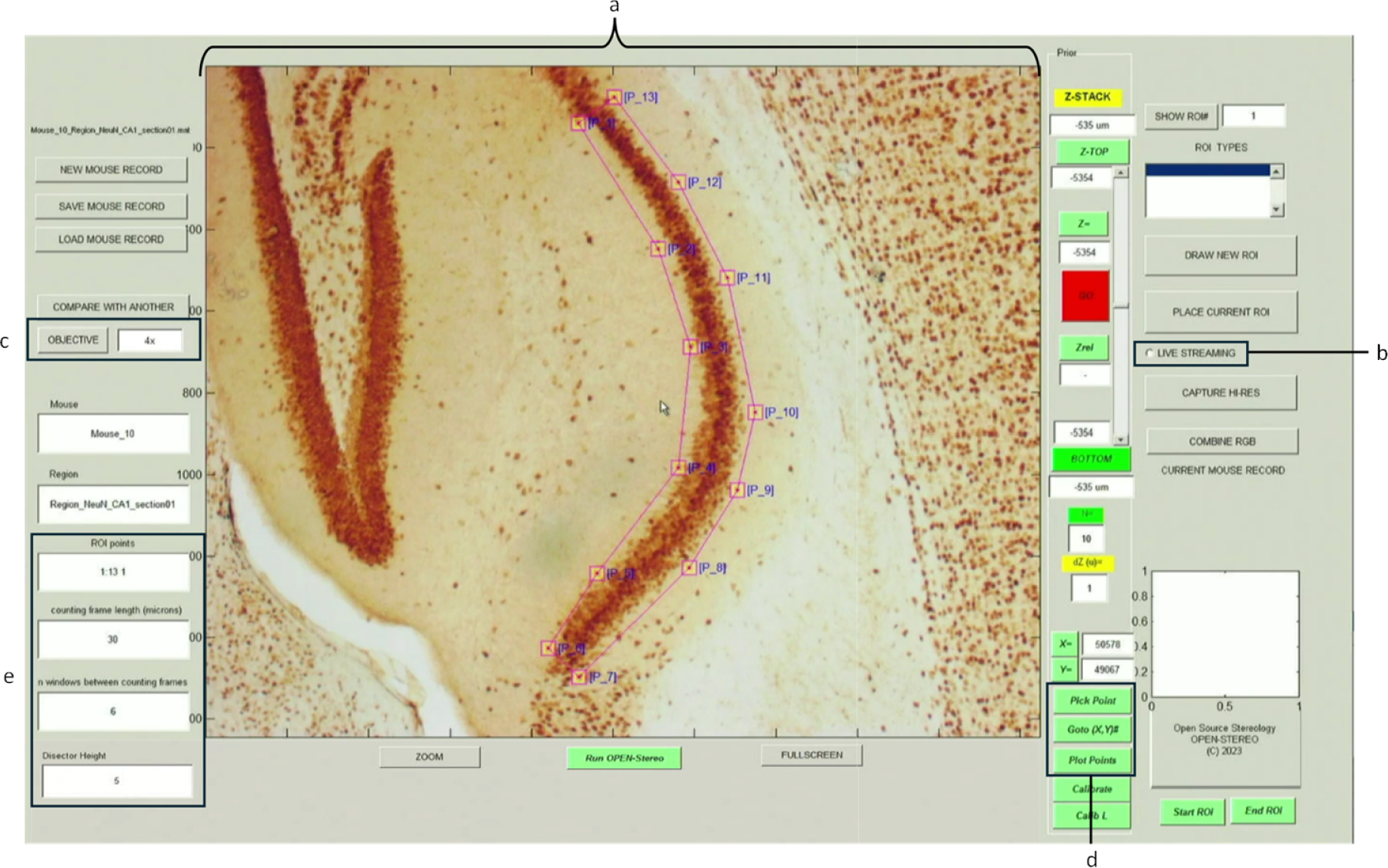Click Pick Point button
Image resolution: width=1388 pixels, height=868 pixels.
[x=1092, y=700]
